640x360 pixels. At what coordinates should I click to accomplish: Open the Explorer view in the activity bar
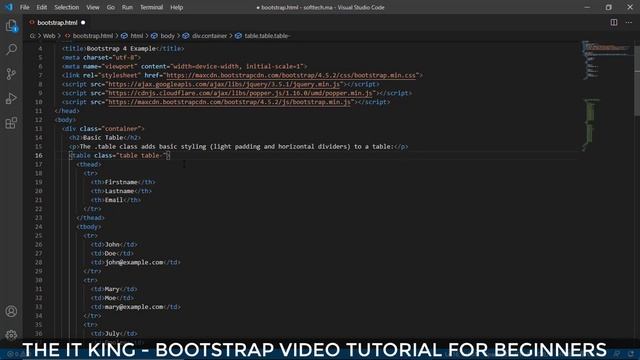11,26
